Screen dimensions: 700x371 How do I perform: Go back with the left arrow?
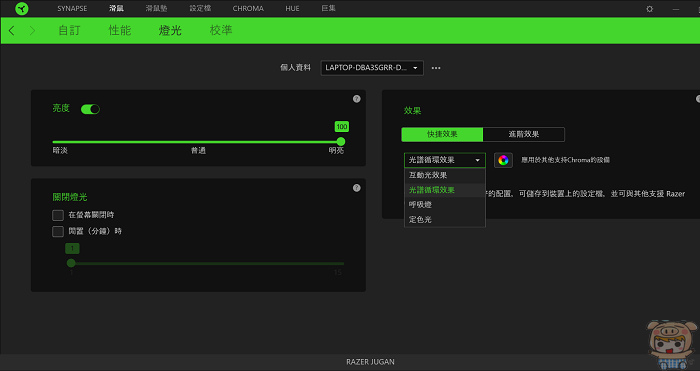click(x=12, y=31)
